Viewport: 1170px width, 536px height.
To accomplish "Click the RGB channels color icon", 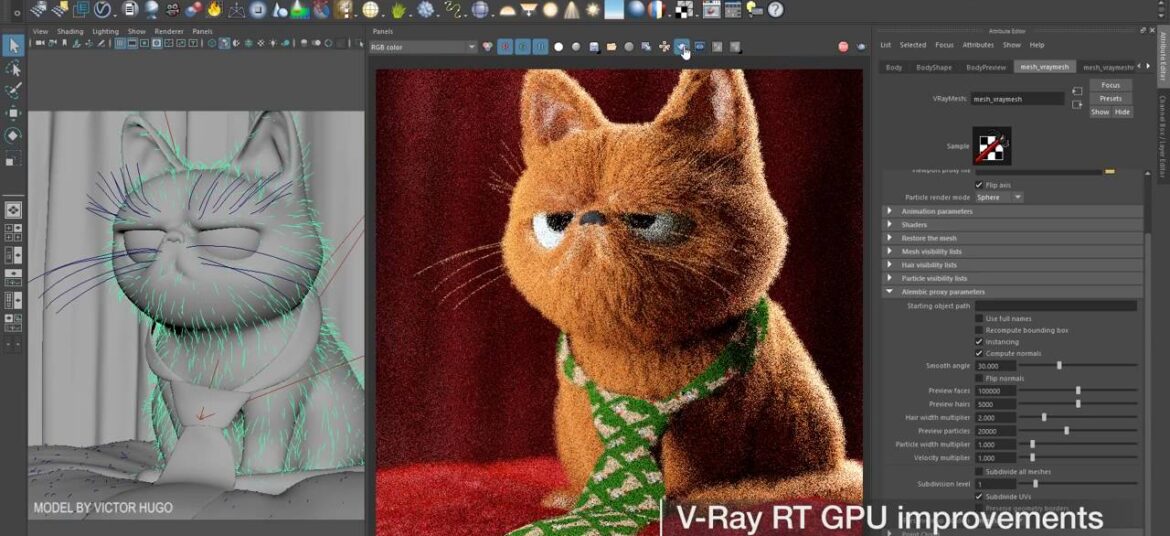I will pos(487,46).
